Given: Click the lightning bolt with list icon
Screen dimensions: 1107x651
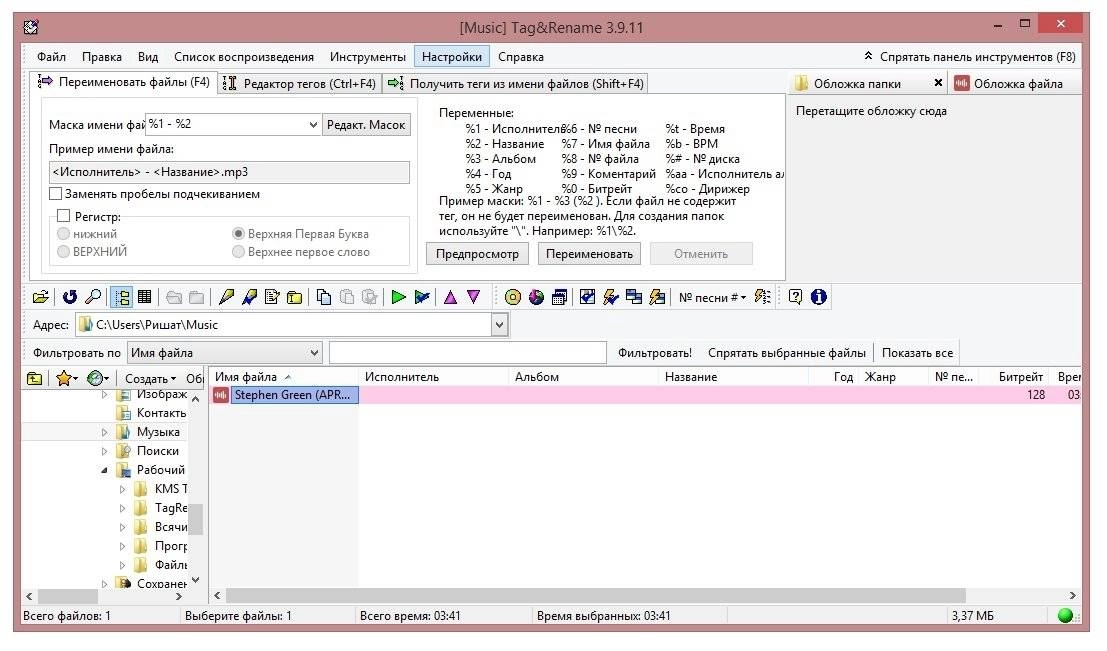Looking at the screenshot, I should tap(762, 297).
